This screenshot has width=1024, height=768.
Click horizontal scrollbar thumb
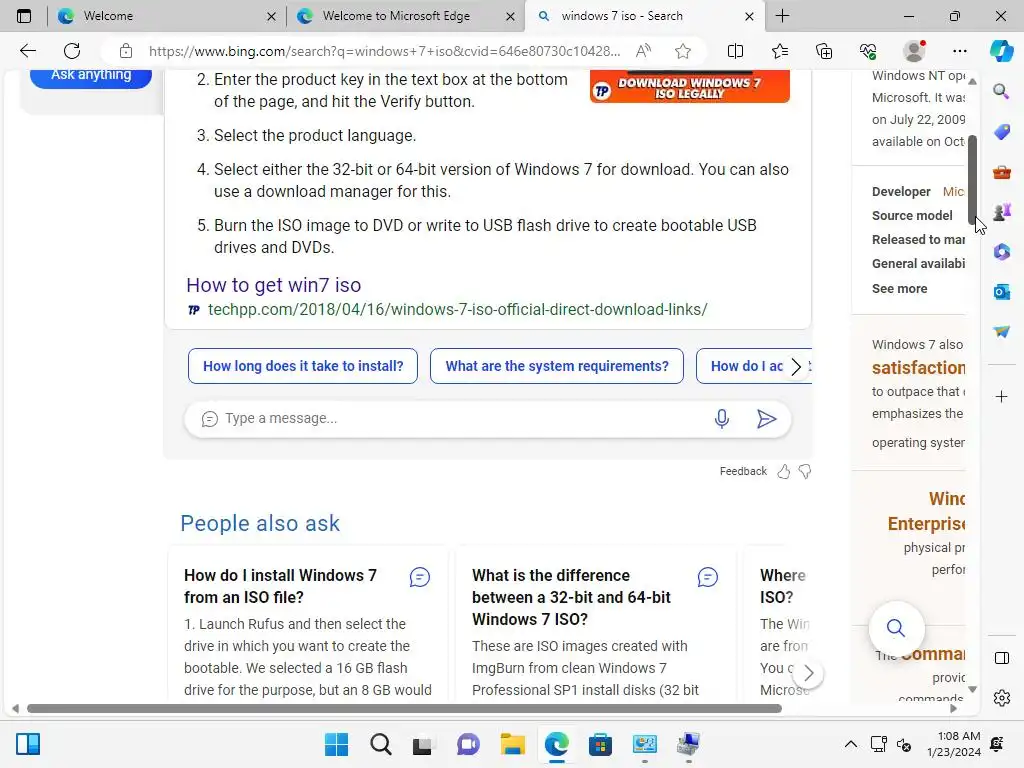[x=405, y=709]
